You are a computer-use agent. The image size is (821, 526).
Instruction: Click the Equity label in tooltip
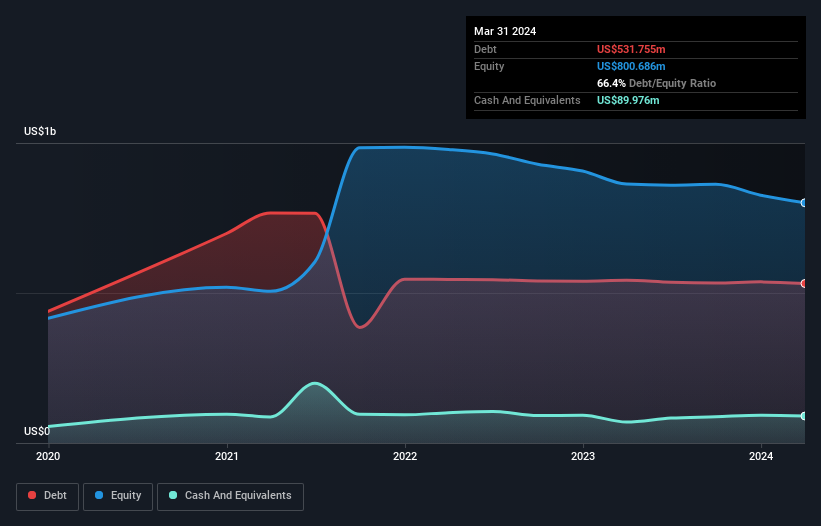(489, 66)
